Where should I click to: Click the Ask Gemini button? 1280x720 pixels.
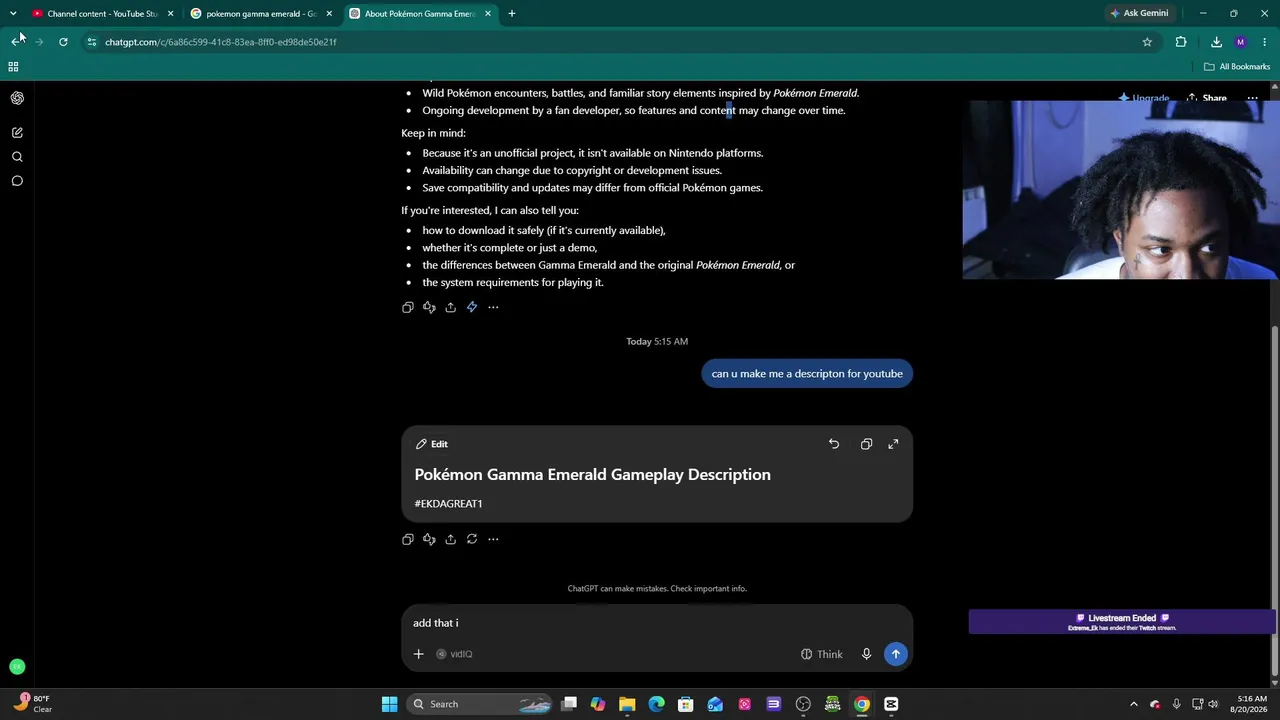pyautogui.click(x=1139, y=14)
